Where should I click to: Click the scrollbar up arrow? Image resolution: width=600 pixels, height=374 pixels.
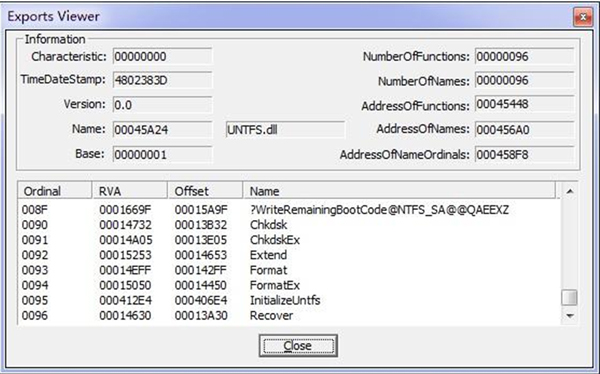pos(569,191)
